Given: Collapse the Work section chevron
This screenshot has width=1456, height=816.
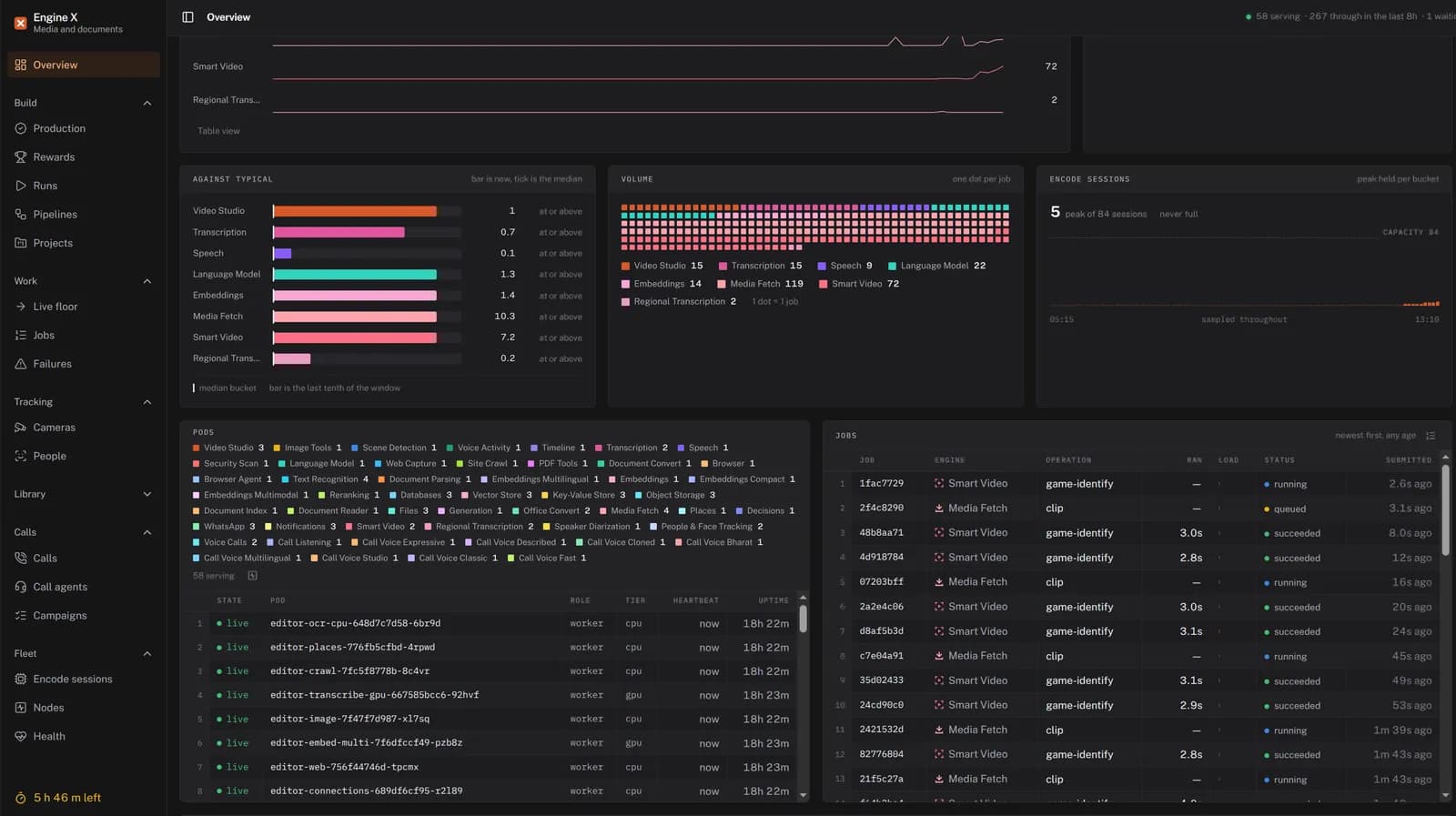Looking at the screenshot, I should [x=147, y=281].
